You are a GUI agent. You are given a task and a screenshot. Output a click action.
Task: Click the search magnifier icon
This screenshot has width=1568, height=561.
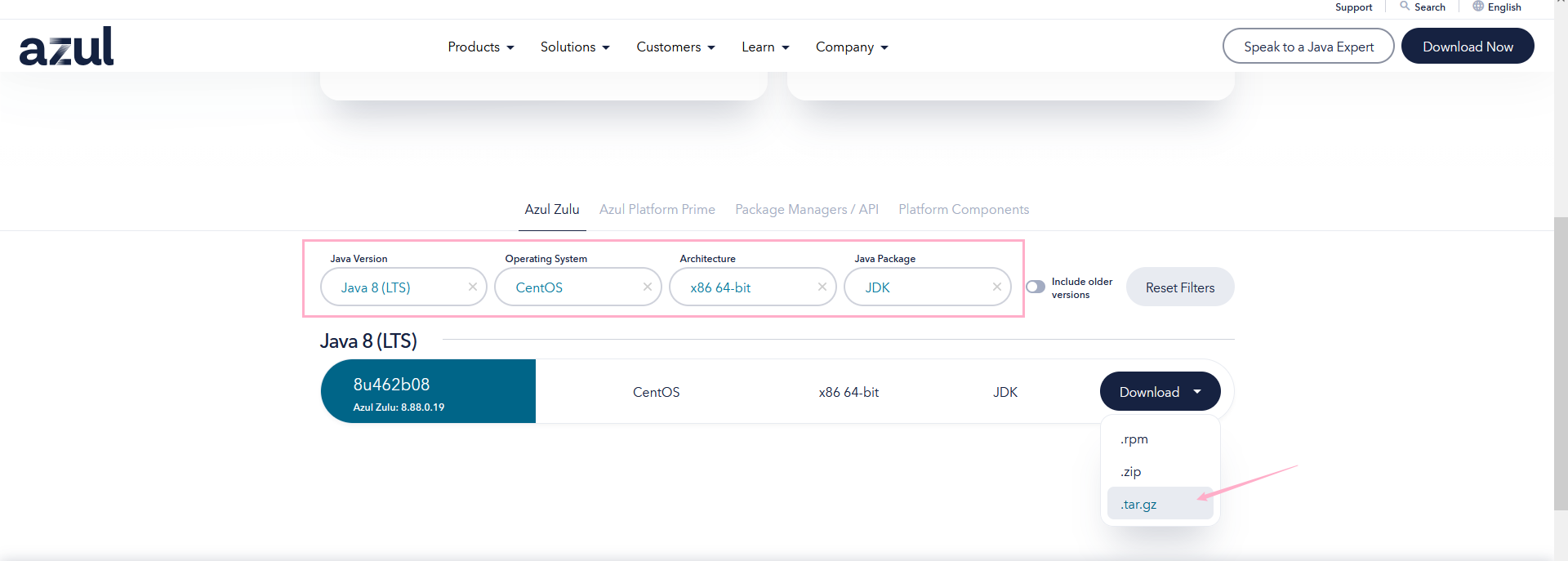[x=1405, y=7]
